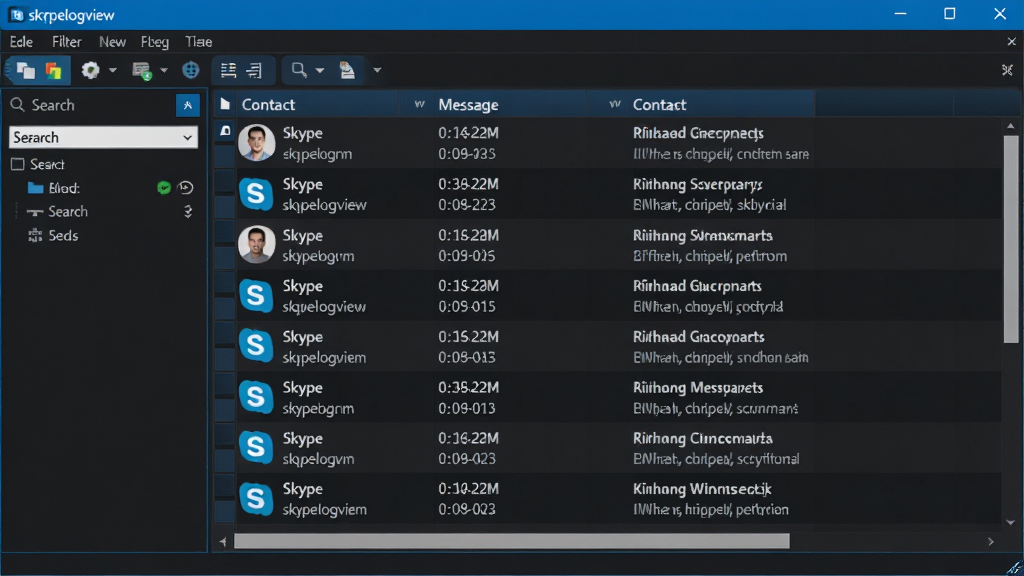Click the icon at the toolbar's far right

[1007, 70]
